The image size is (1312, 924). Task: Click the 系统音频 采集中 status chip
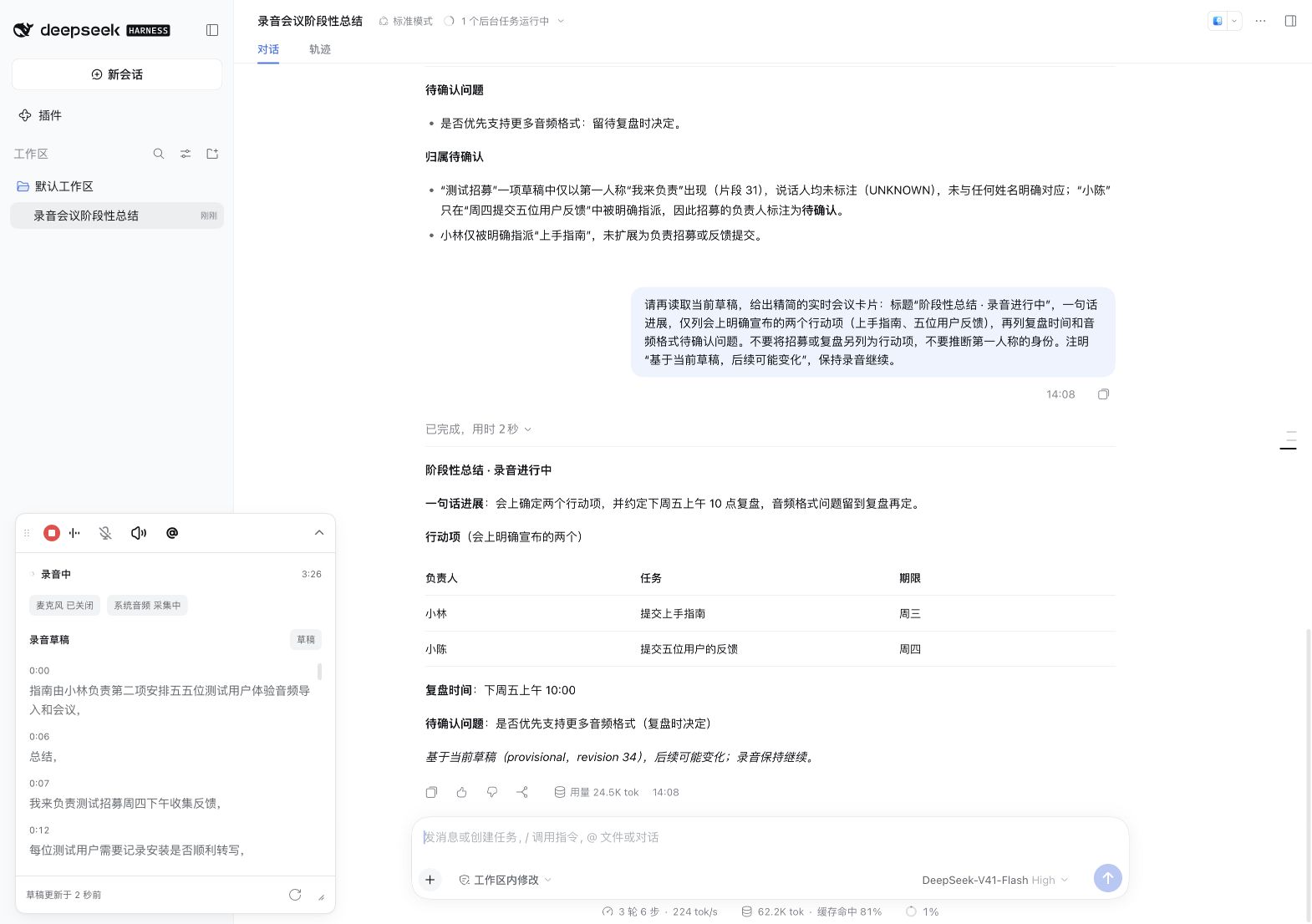147,606
